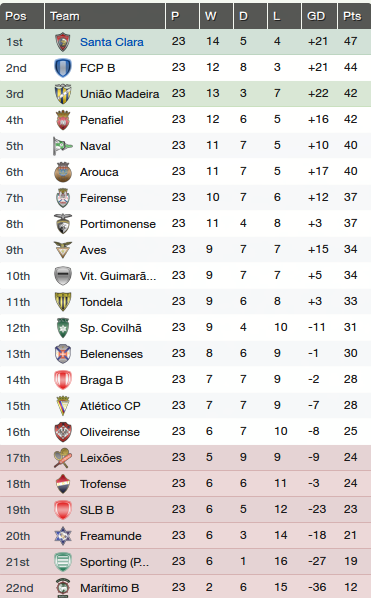Click the Team column header
This screenshot has width=371, height=598.
(105, 16)
